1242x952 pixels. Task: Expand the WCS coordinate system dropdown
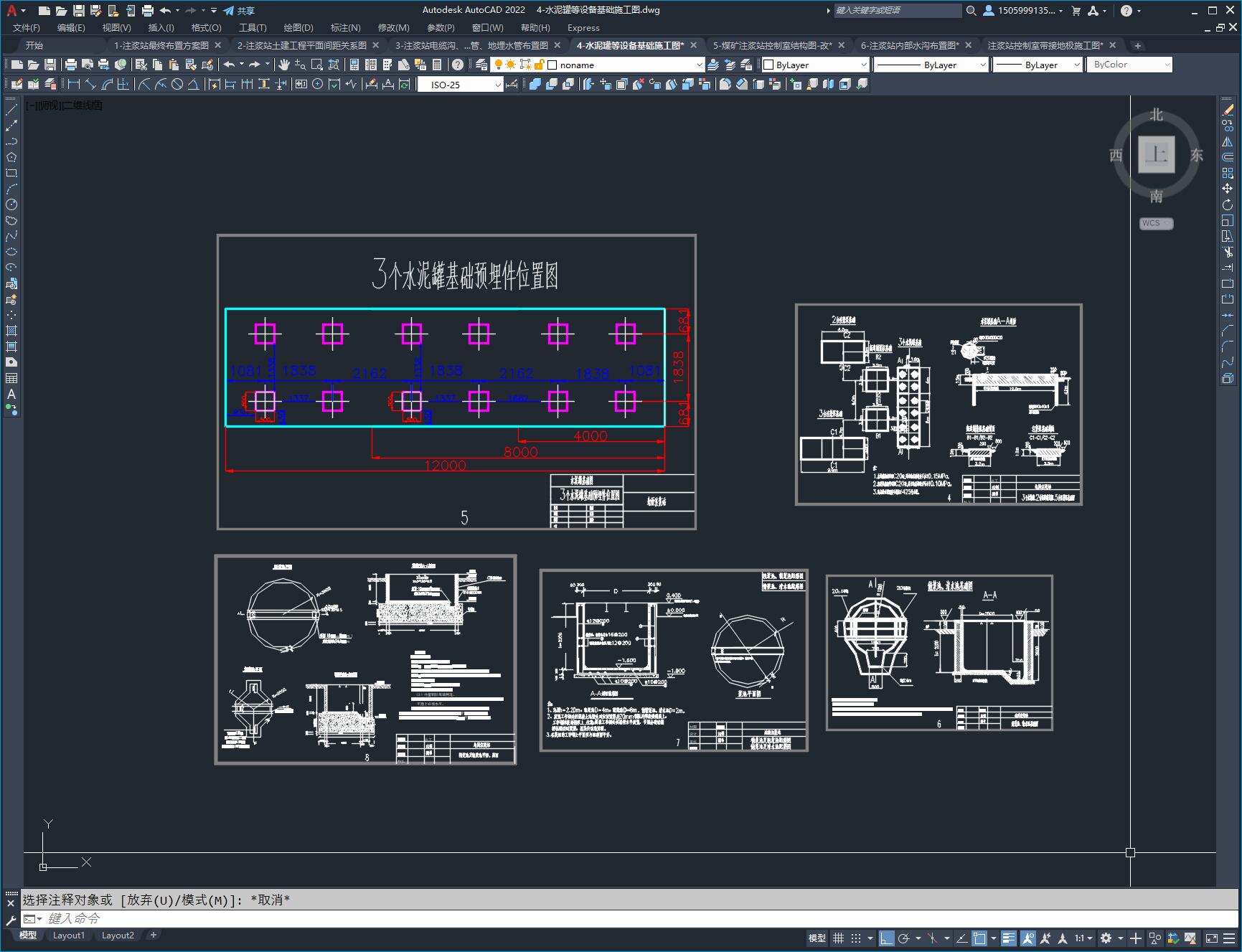coord(1156,223)
